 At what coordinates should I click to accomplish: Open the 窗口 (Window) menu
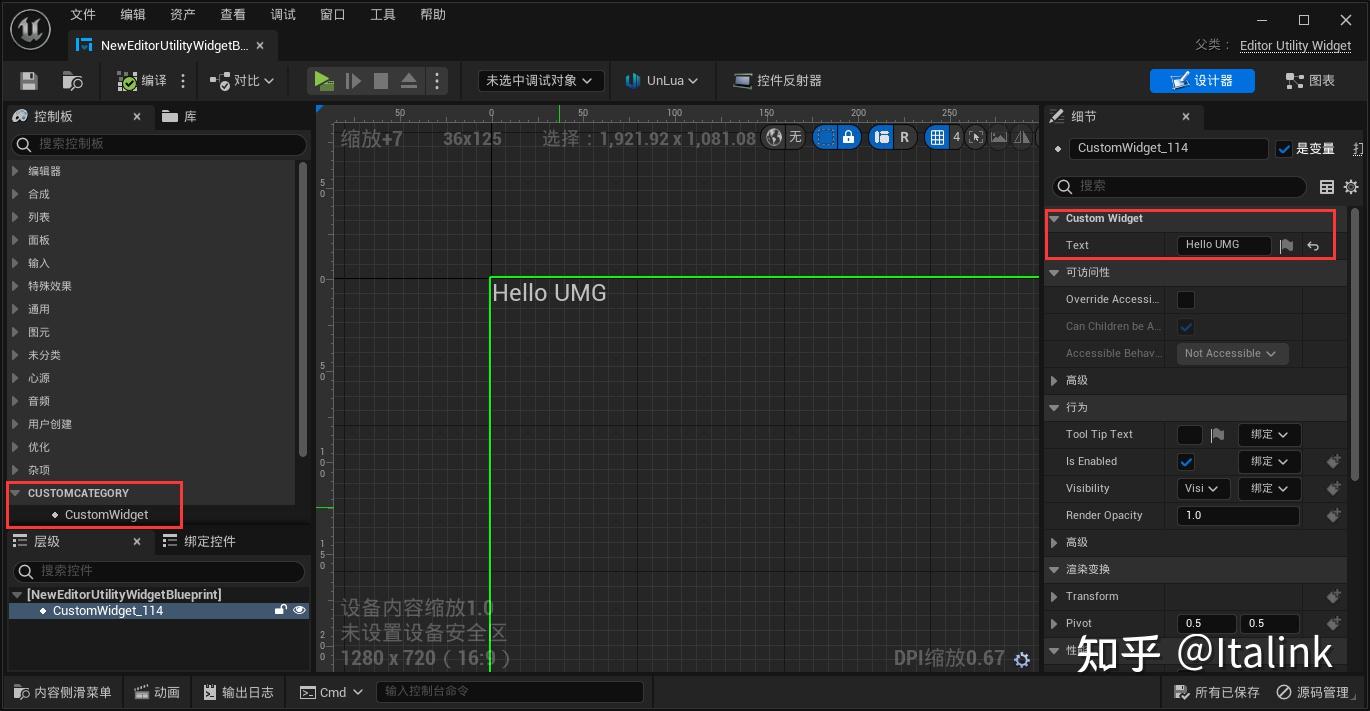click(x=332, y=14)
